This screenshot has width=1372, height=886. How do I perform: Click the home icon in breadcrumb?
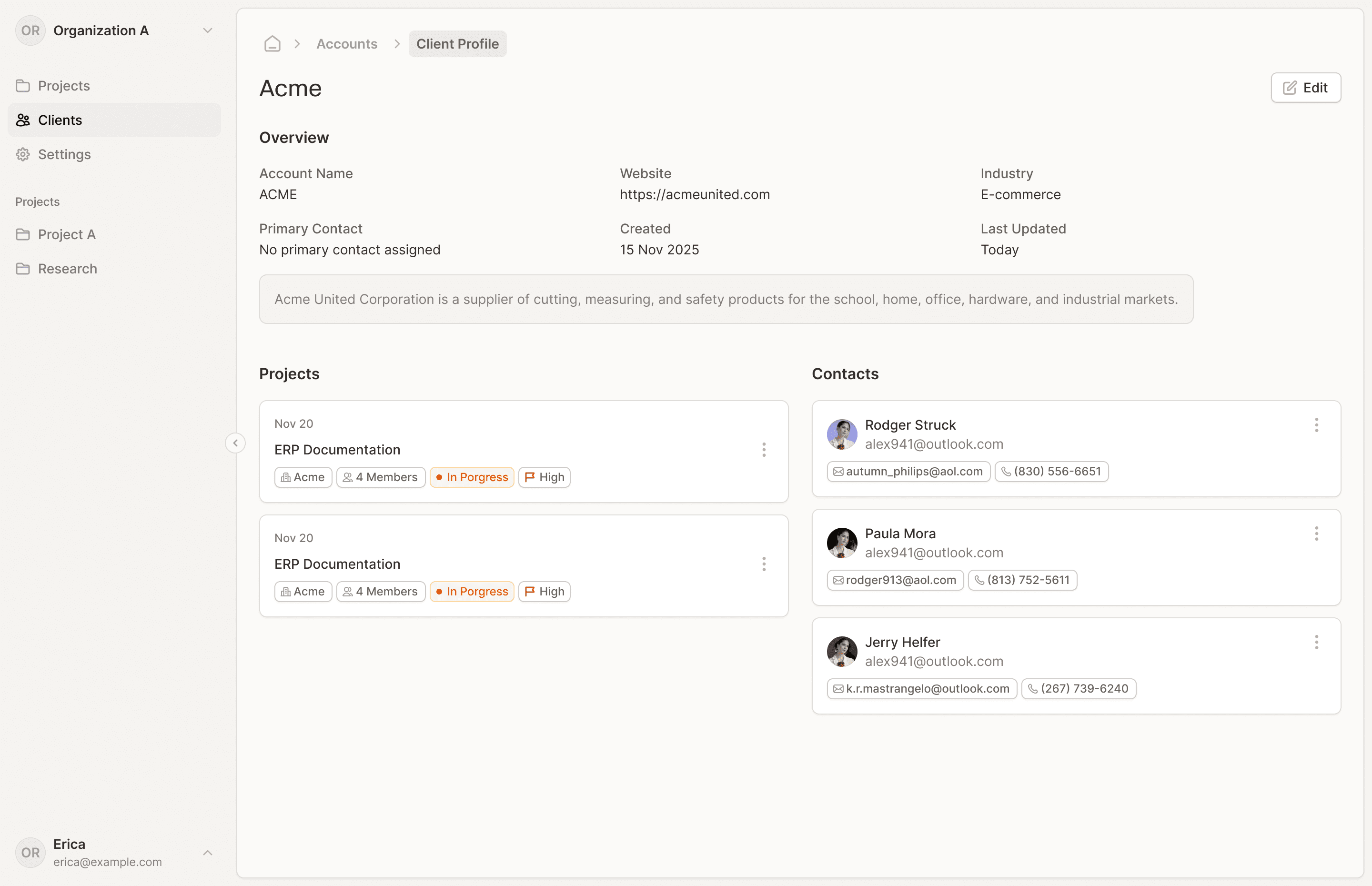pyautogui.click(x=272, y=44)
